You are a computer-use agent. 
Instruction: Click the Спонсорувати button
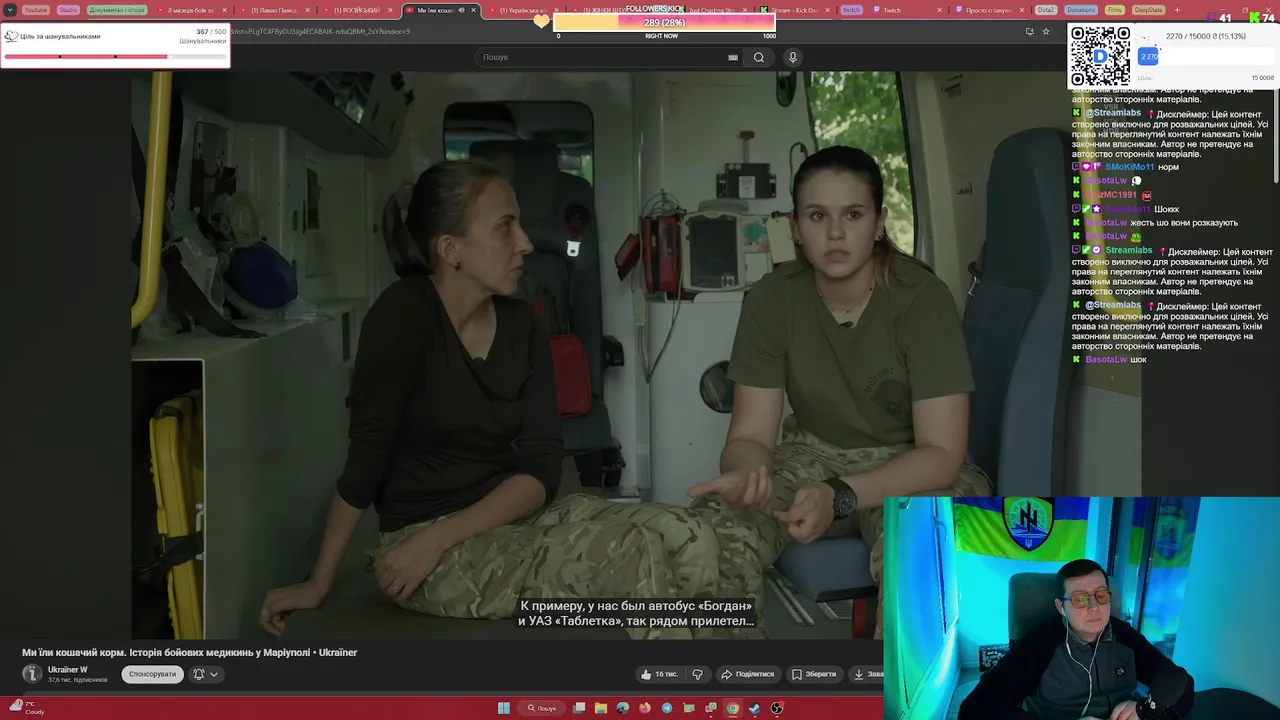pos(152,674)
